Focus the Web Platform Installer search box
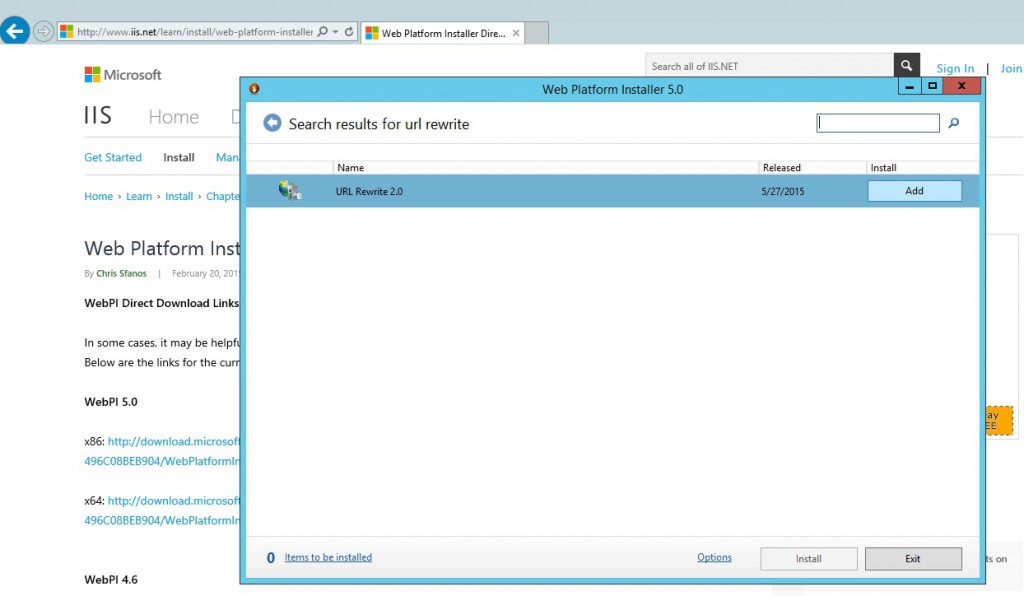 pyautogui.click(x=878, y=123)
